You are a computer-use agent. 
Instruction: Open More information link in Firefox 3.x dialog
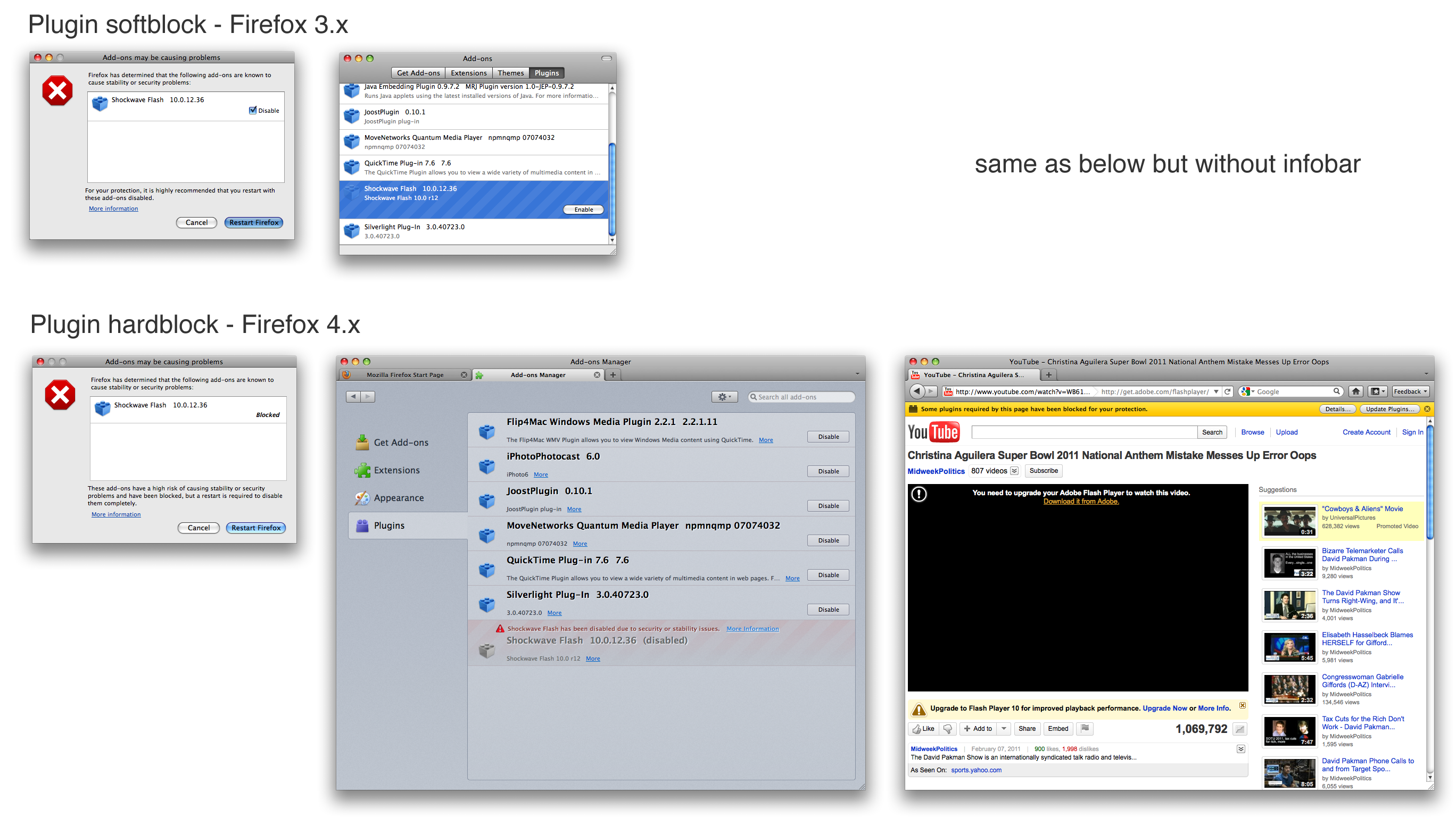tap(113, 209)
